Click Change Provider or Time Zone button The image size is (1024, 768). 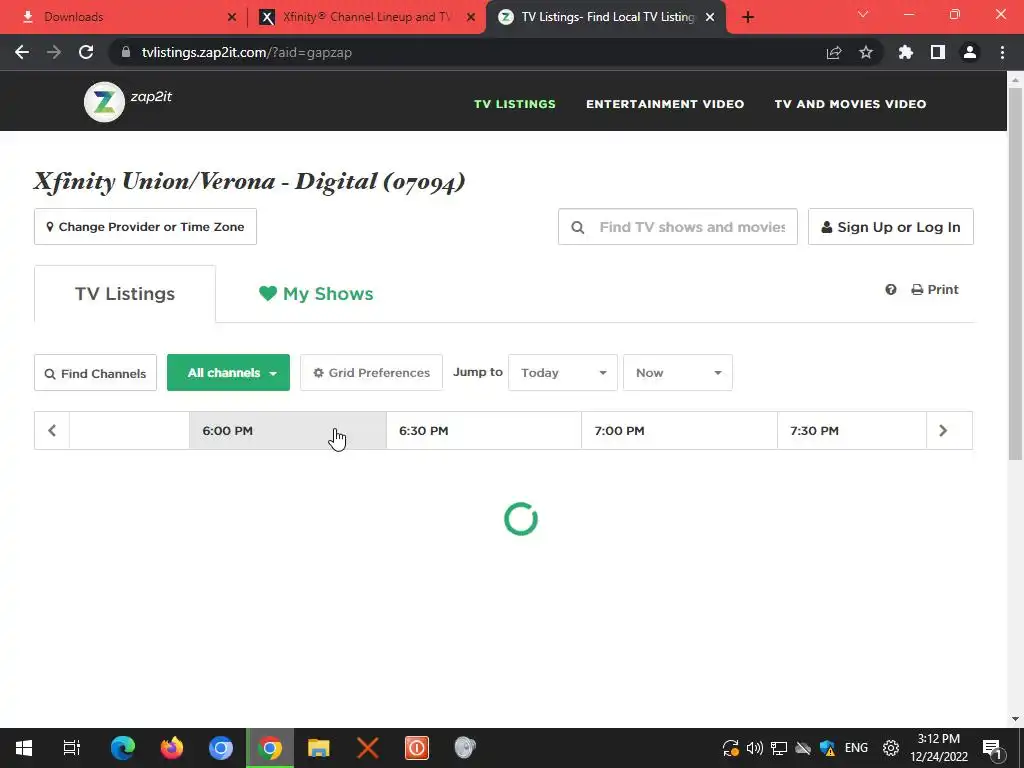(x=146, y=227)
